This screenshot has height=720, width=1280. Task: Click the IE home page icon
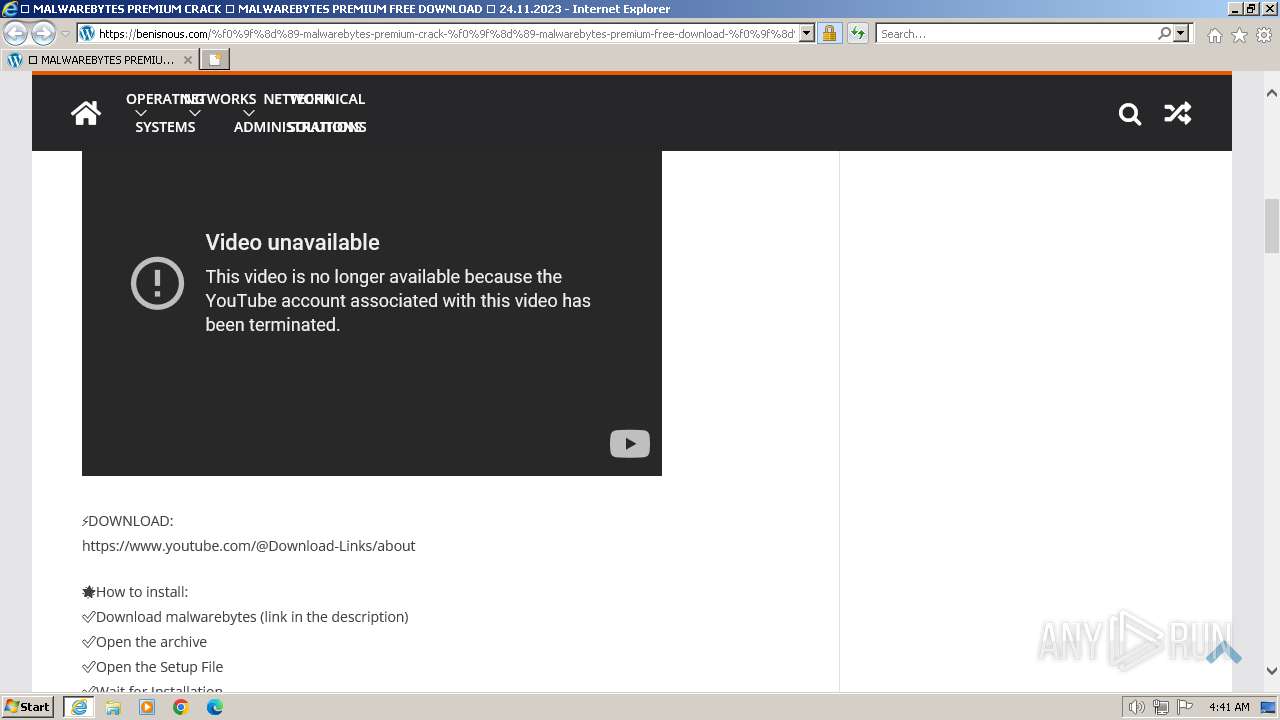tap(1214, 35)
